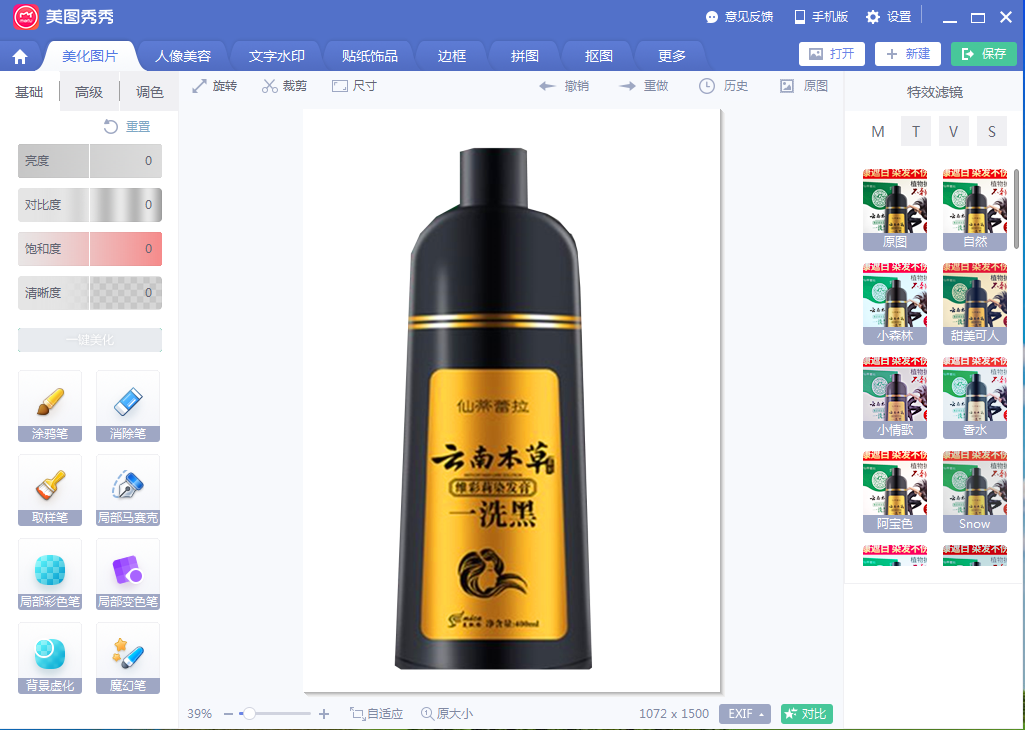Click the 美图秀秀 app logo

pyautogui.click(x=25, y=16)
